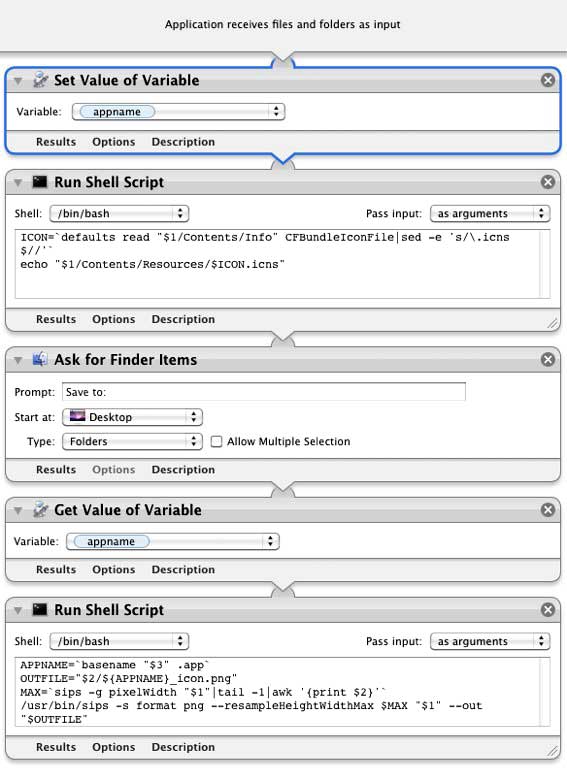Screen dimensions: 567x780
Task: Show Results of Ask for Finder Items
Action: pos(56,469)
